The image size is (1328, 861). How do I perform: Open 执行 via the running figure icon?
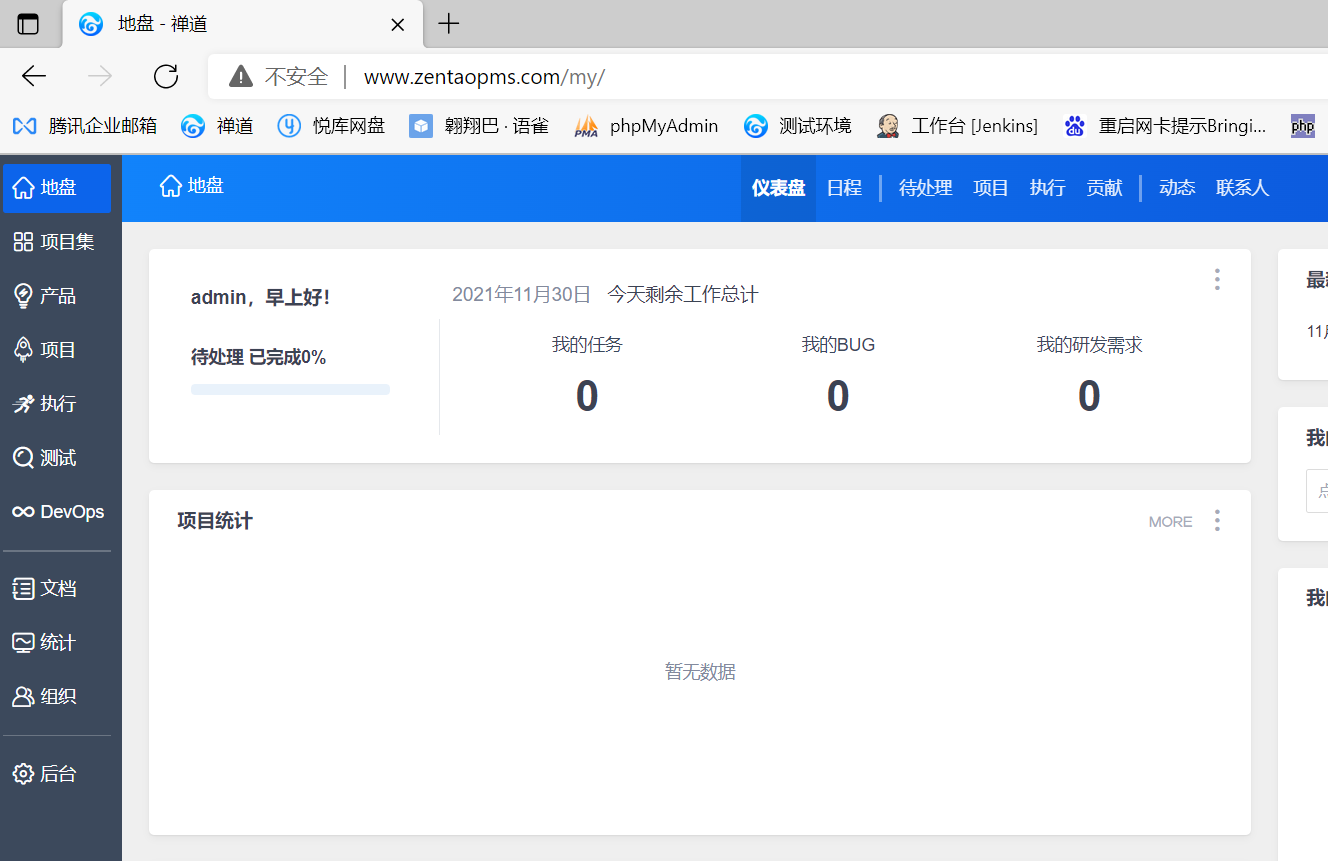pos(23,404)
